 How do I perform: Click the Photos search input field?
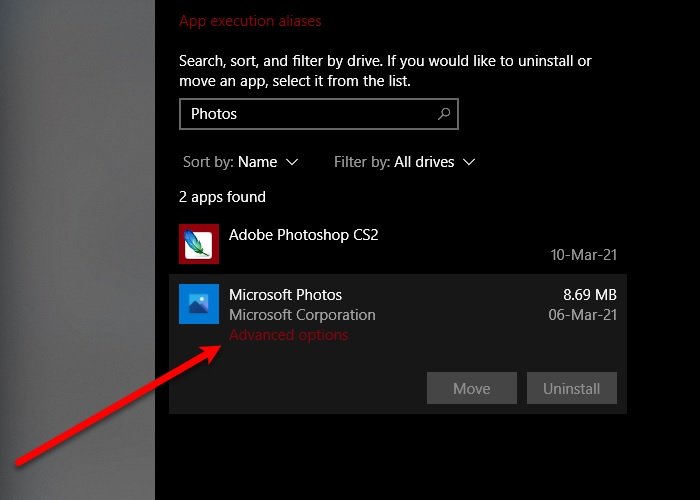[x=319, y=114]
